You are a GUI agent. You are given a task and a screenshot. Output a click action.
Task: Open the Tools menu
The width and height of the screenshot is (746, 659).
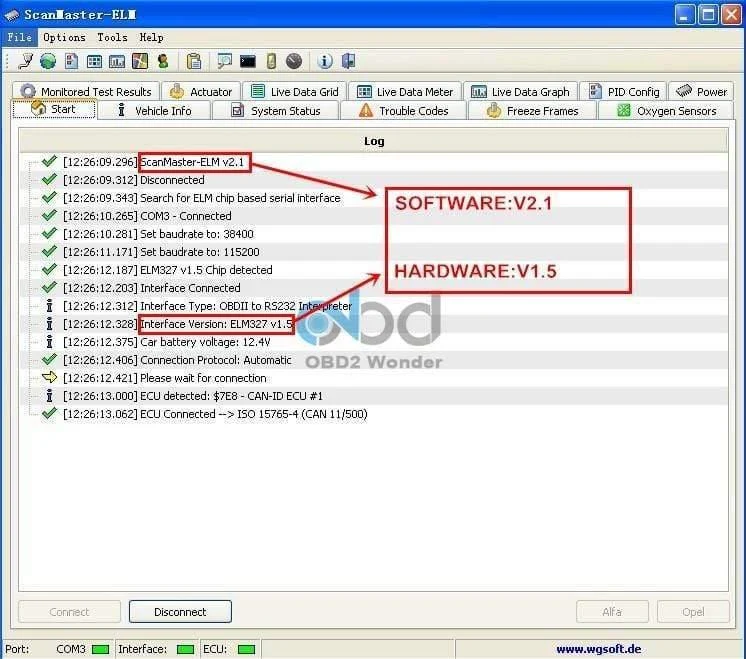[112, 37]
